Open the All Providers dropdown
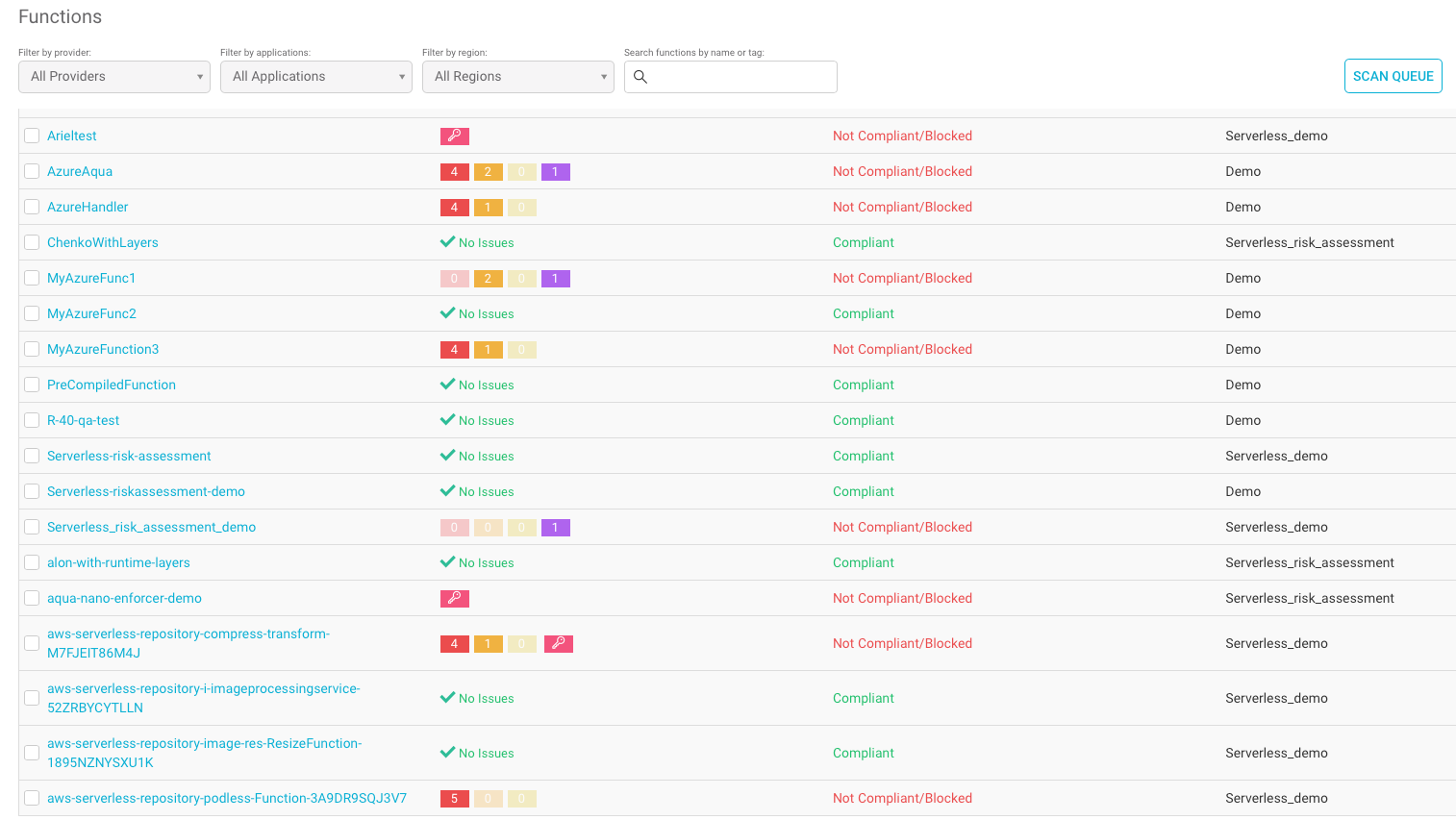Viewport: 1456px width, 820px height. click(x=114, y=77)
